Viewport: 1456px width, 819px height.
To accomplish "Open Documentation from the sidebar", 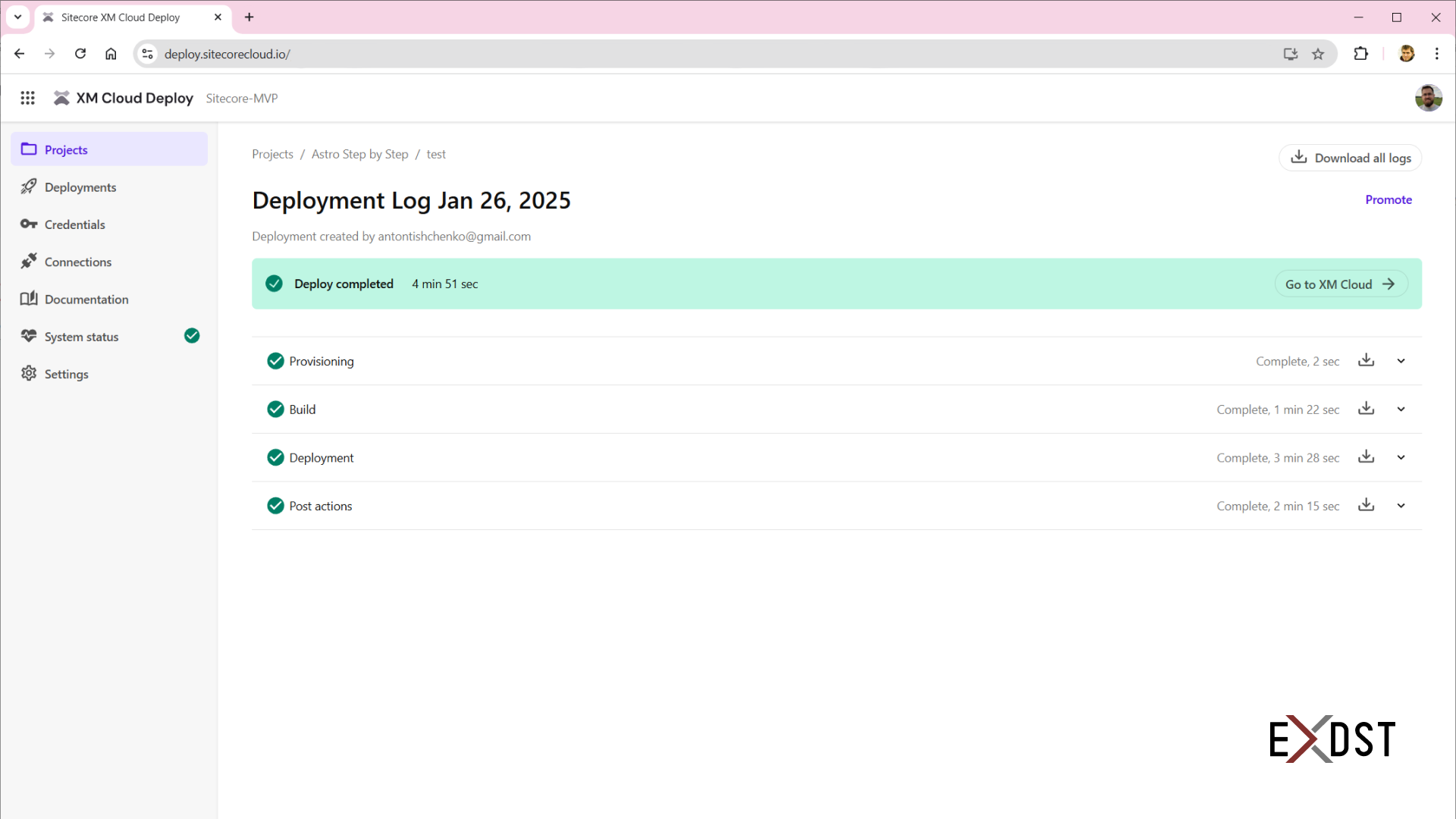I will pos(86,299).
